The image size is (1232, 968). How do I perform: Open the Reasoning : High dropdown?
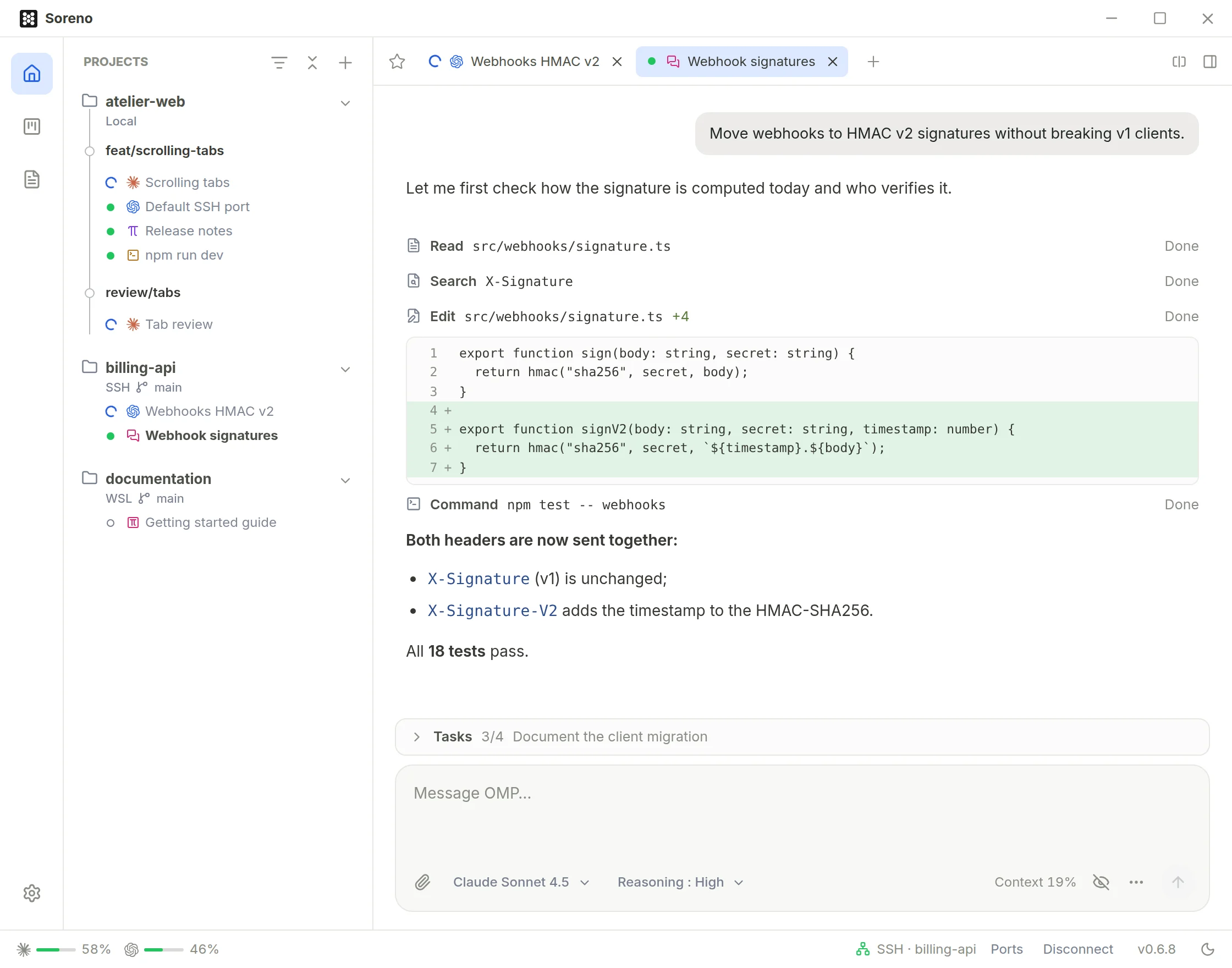click(680, 882)
